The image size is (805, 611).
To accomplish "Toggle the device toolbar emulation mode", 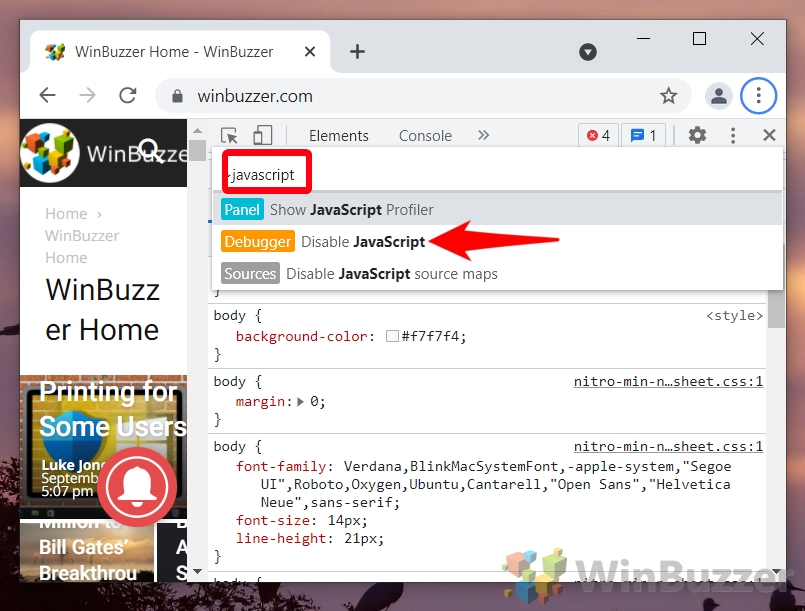I will point(263,134).
